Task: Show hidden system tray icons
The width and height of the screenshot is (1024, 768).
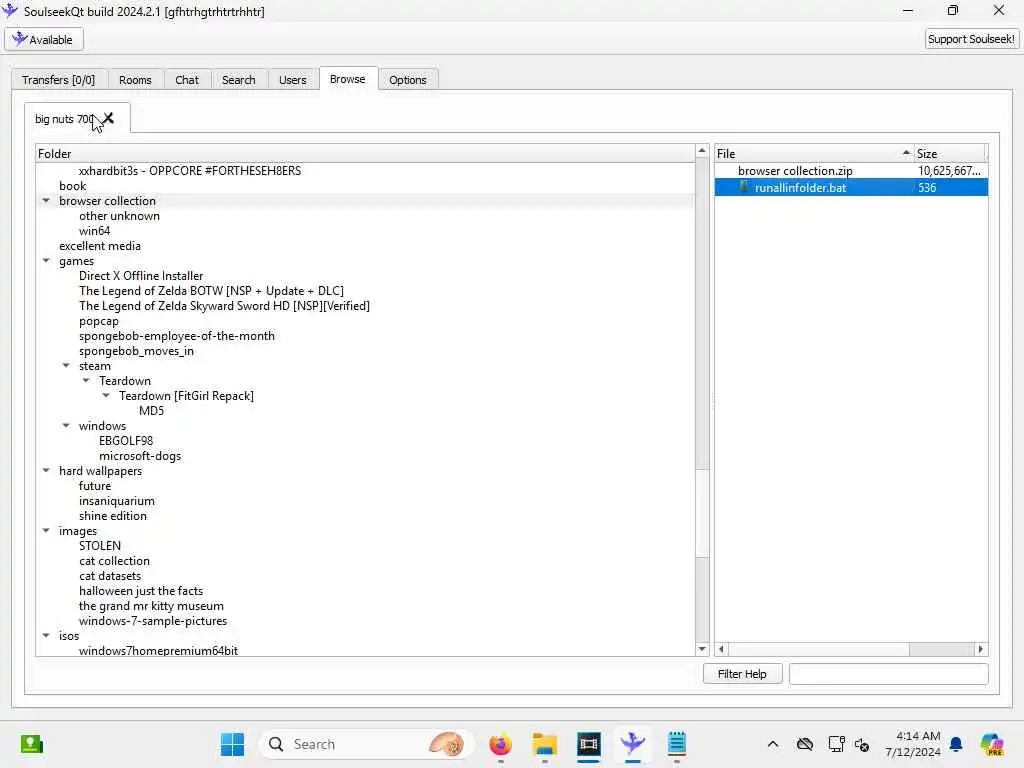Action: 773,744
